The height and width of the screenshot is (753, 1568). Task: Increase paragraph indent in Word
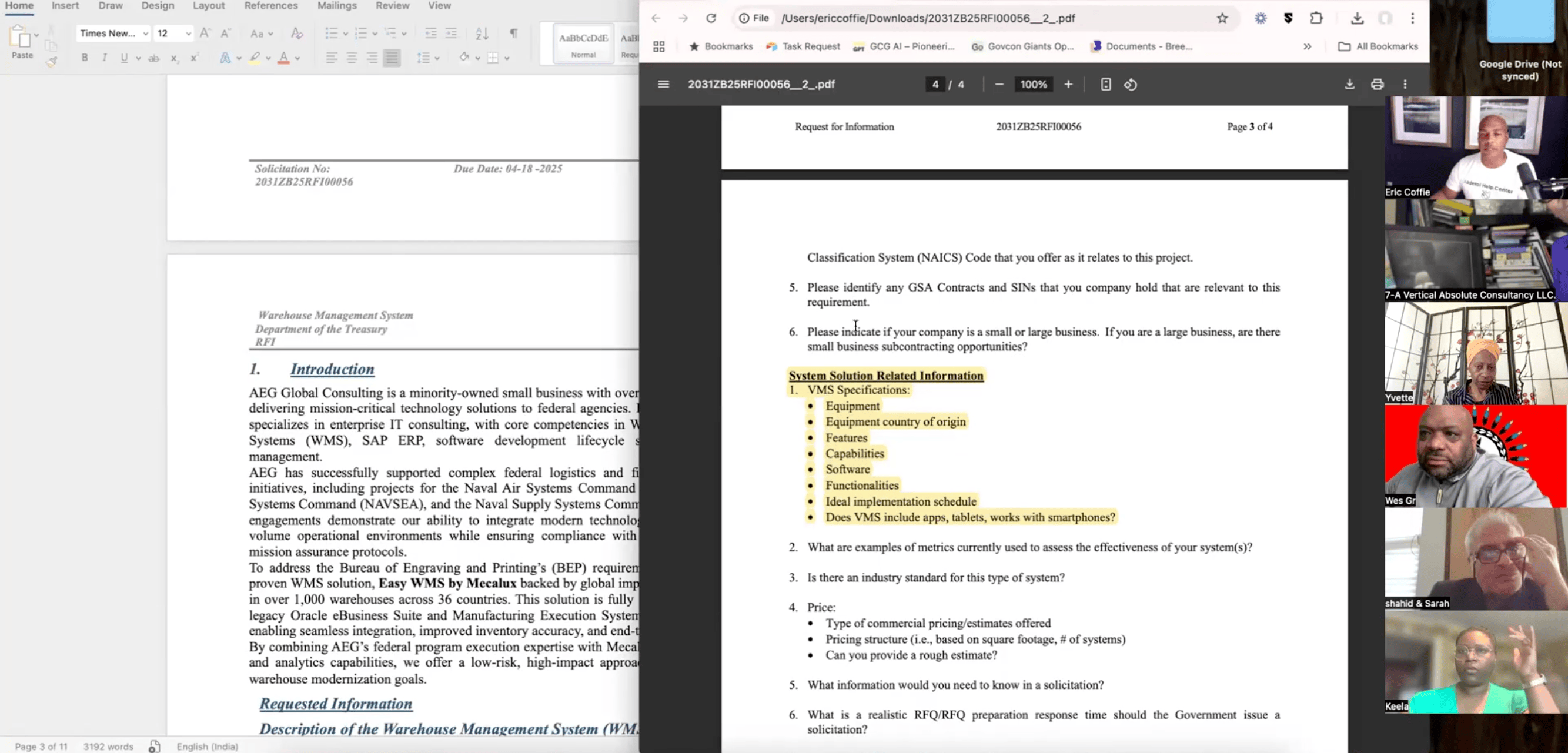click(451, 34)
